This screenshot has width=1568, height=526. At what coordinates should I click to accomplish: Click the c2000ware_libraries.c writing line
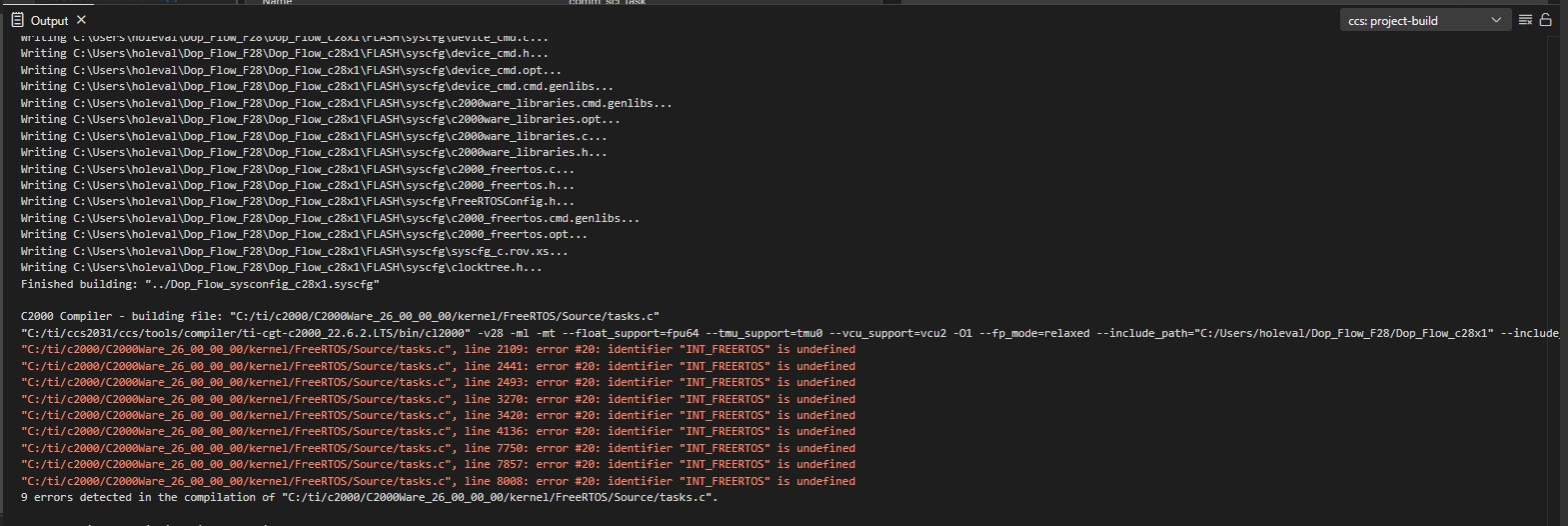(314, 136)
